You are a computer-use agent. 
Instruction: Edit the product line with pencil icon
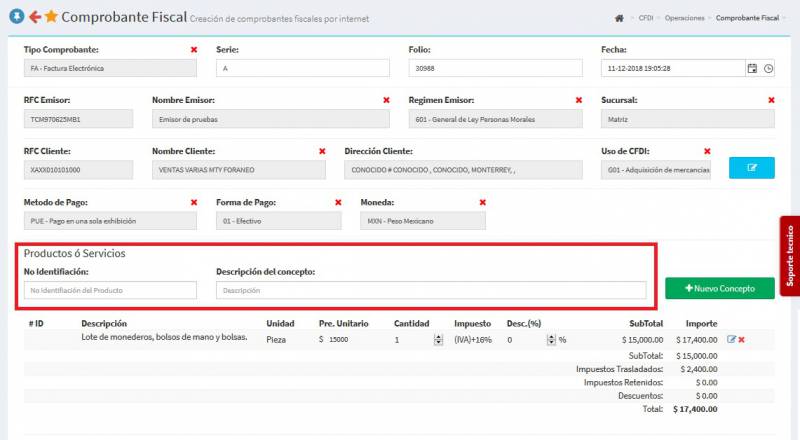point(731,340)
